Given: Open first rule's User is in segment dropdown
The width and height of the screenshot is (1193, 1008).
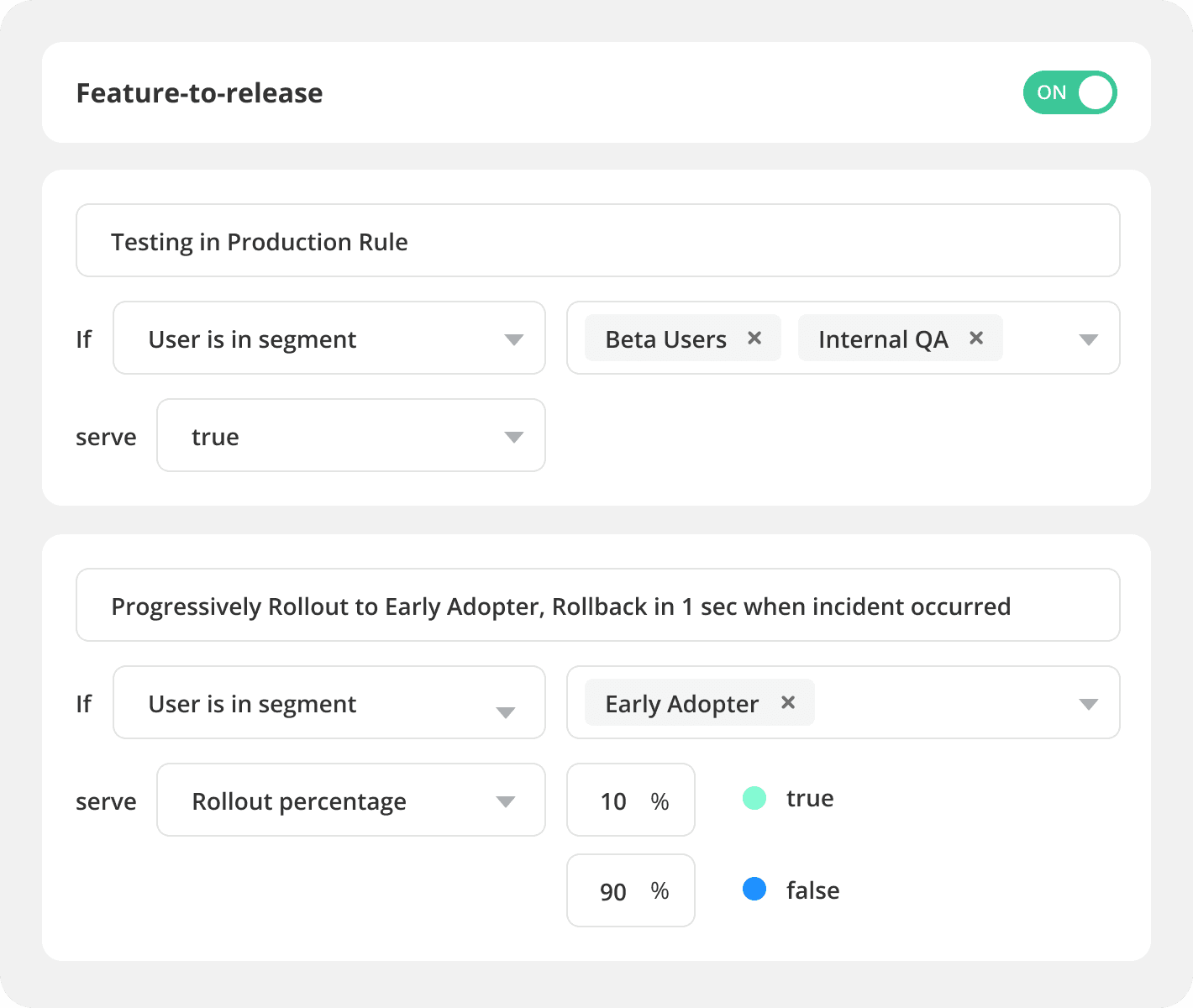Looking at the screenshot, I should click(x=329, y=339).
